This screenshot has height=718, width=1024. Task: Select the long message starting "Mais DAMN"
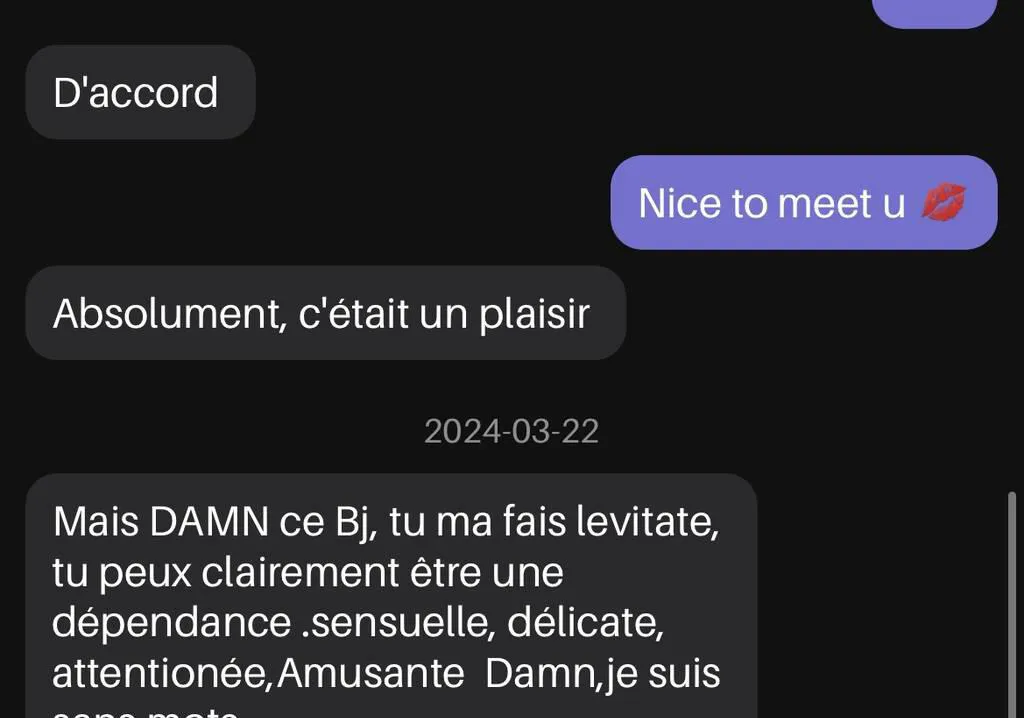(391, 596)
